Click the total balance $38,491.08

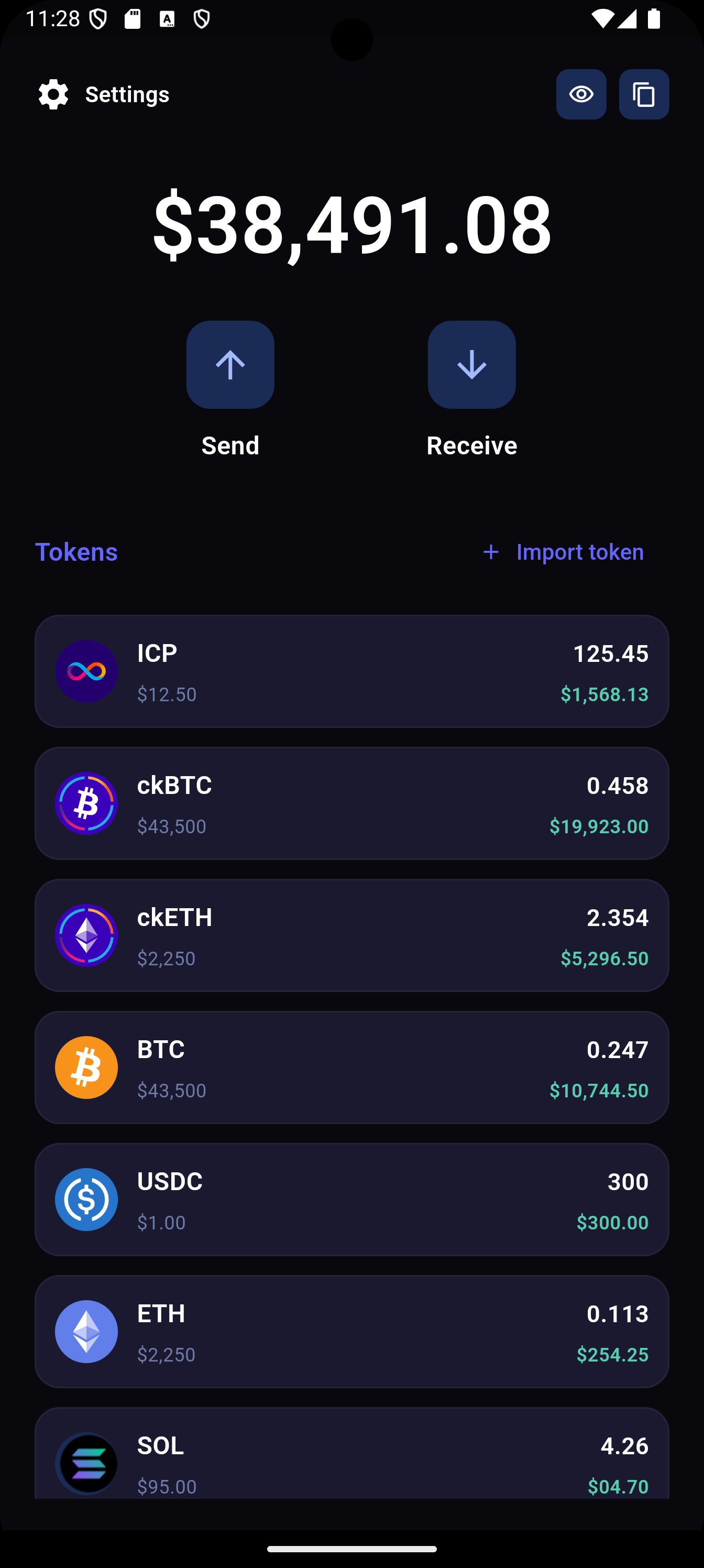(x=351, y=223)
